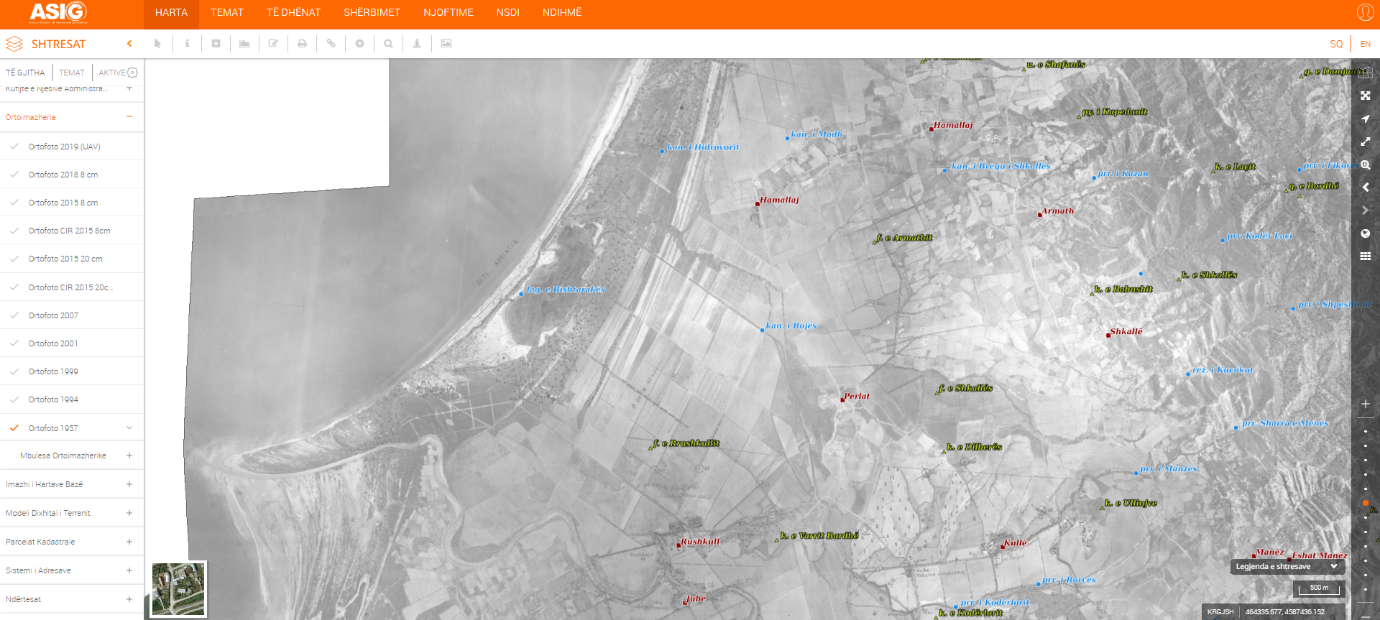Switch language to EN

(1366, 44)
